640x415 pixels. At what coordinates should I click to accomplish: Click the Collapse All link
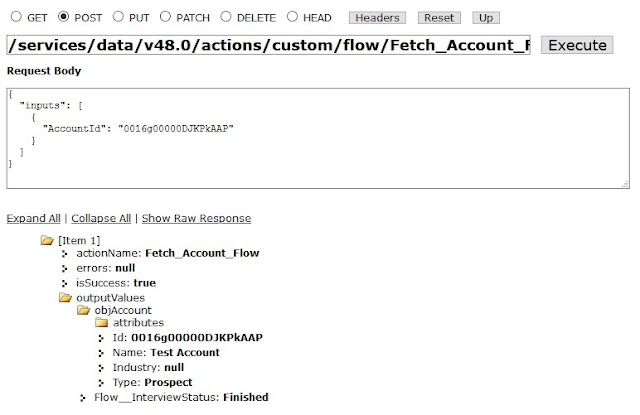point(101,218)
